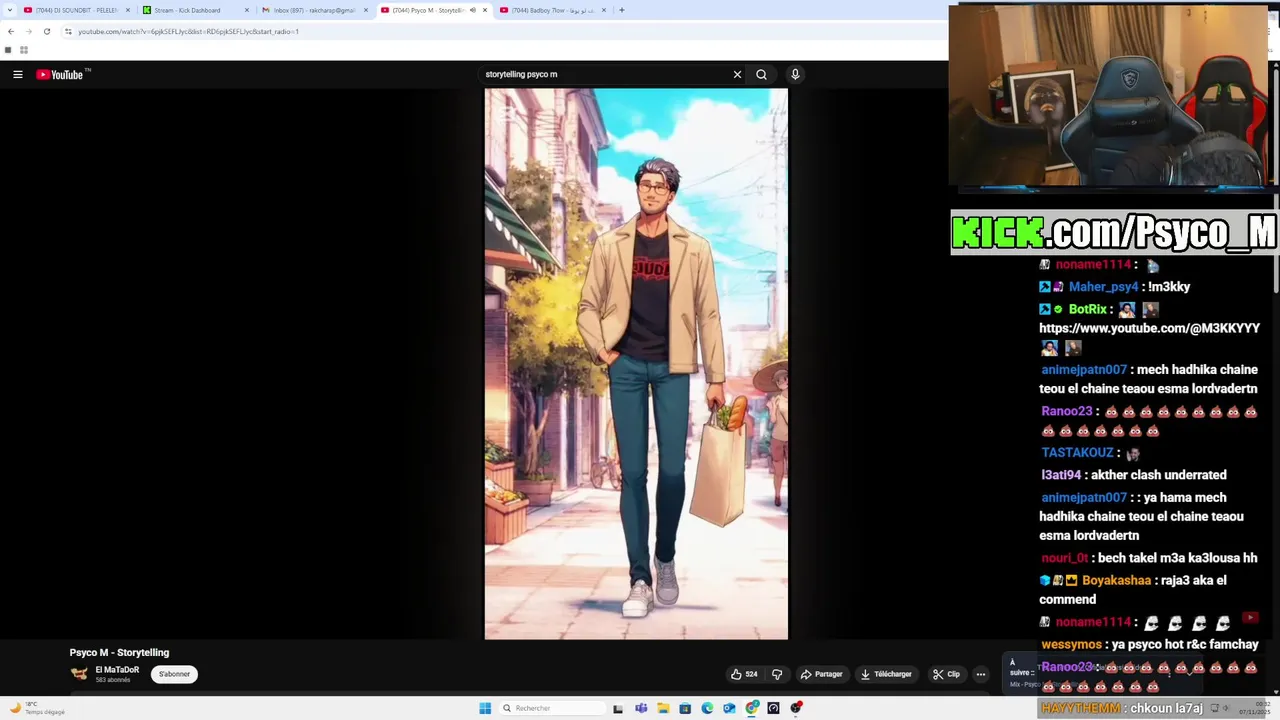Image resolution: width=1280 pixels, height=720 pixels.
Task: Open El MaTaDoR channel avatar
Action: tap(79, 674)
